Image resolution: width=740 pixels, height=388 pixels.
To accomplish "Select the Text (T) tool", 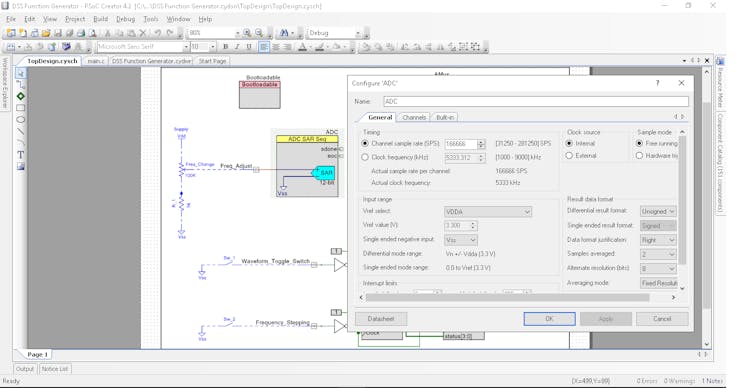I will tap(21, 154).
